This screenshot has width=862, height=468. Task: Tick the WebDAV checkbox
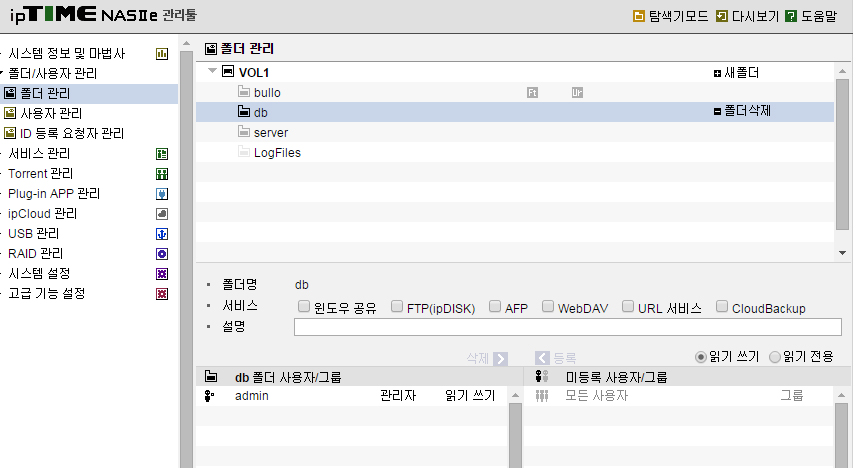click(548, 306)
